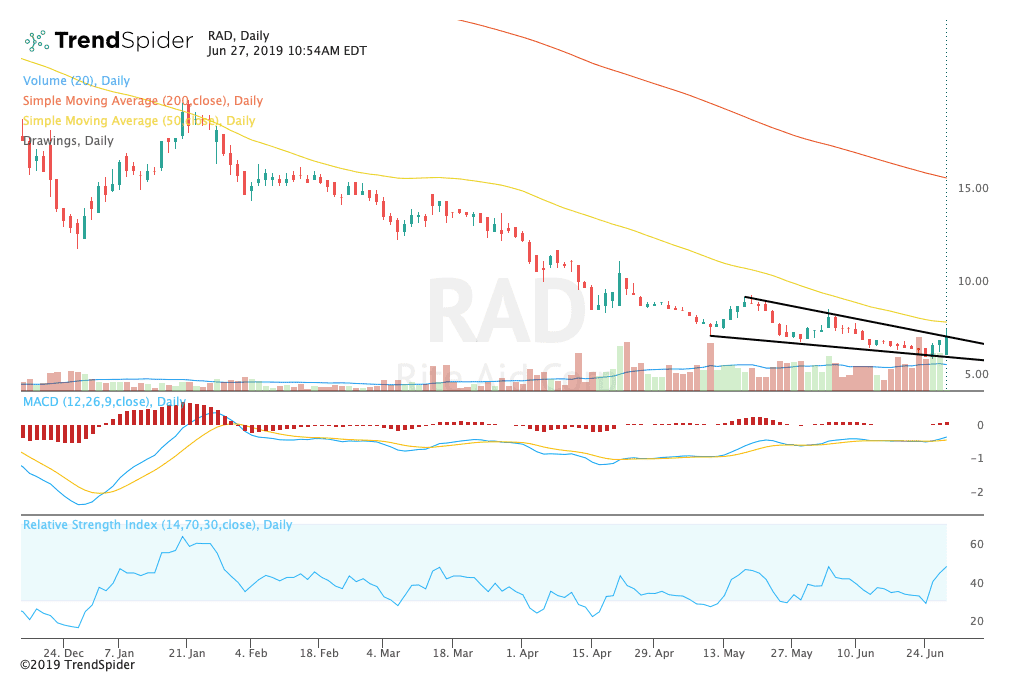
Task: Click the '24. Dec' date axis label
Action: click(63, 653)
